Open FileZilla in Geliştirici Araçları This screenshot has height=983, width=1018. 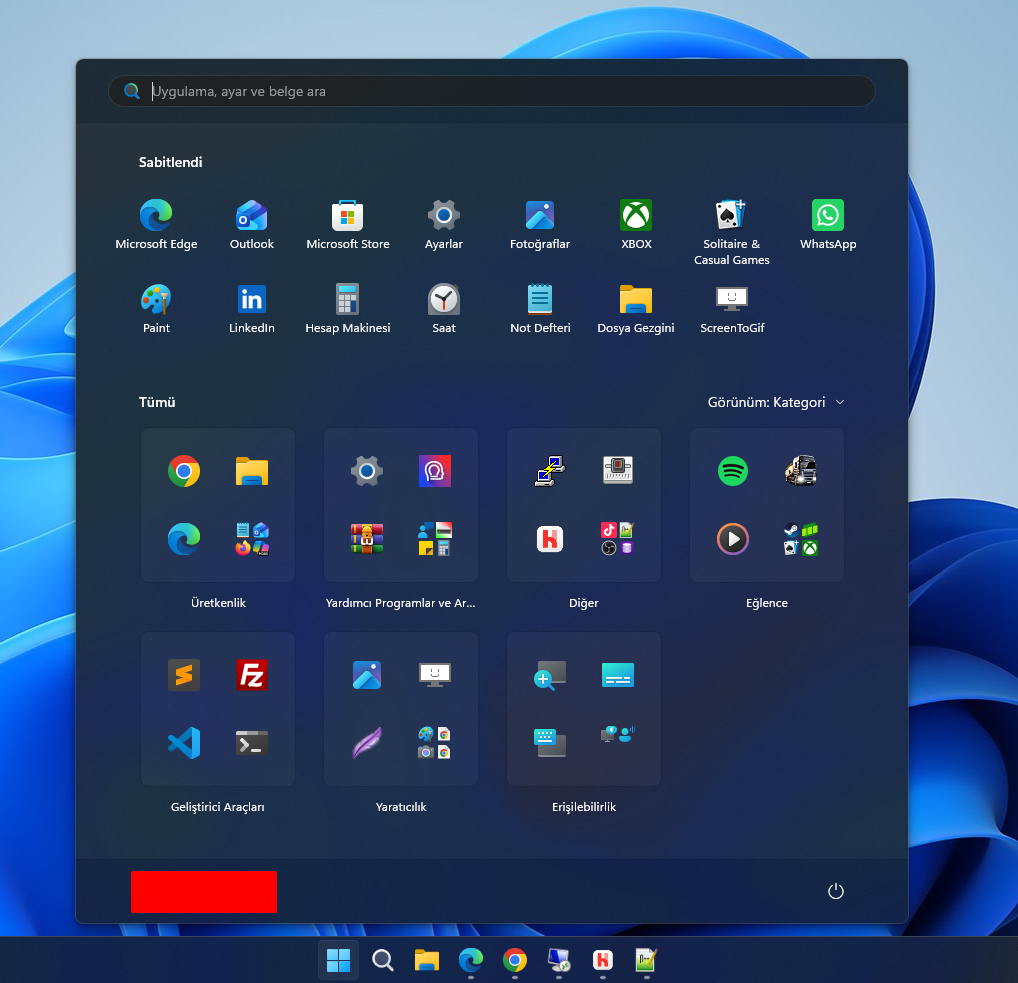point(252,675)
